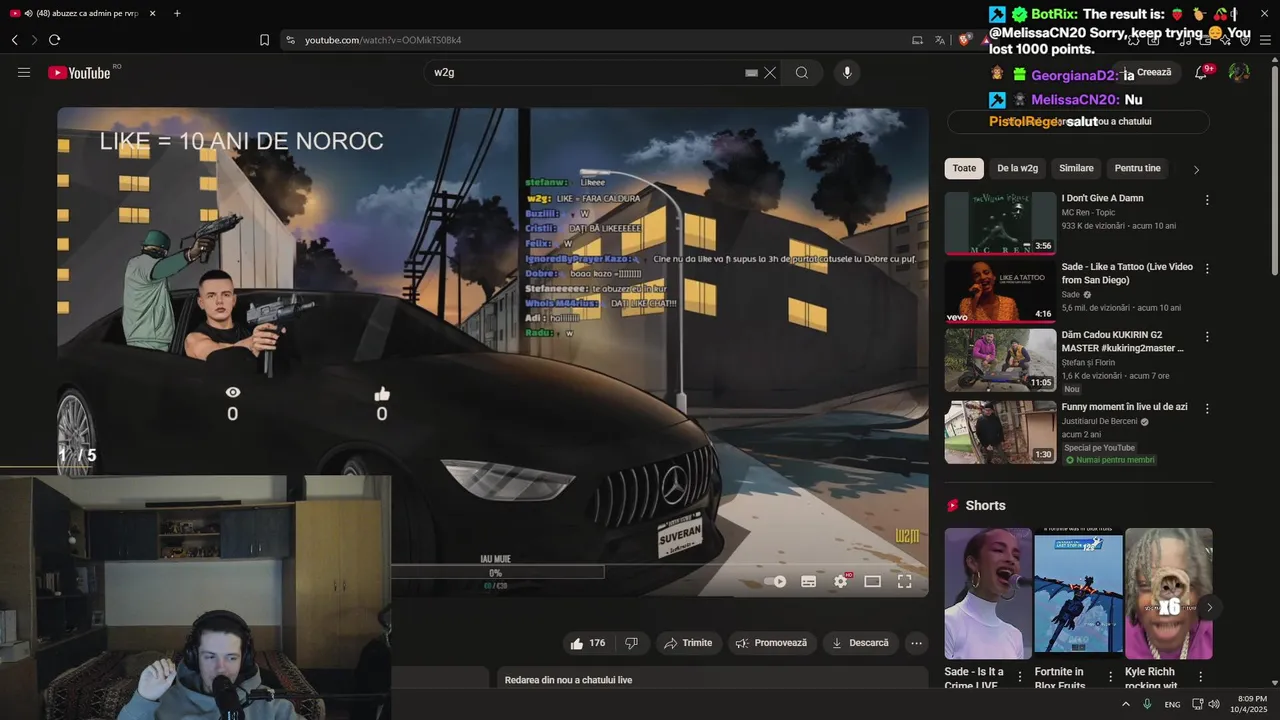This screenshot has width=1280, height=720.
Task: Open YouTube notifications bell
Action: click(1201, 72)
